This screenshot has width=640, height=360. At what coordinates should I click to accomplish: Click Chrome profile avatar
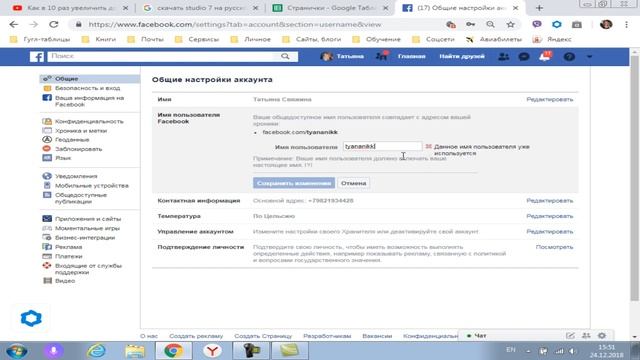606,24
